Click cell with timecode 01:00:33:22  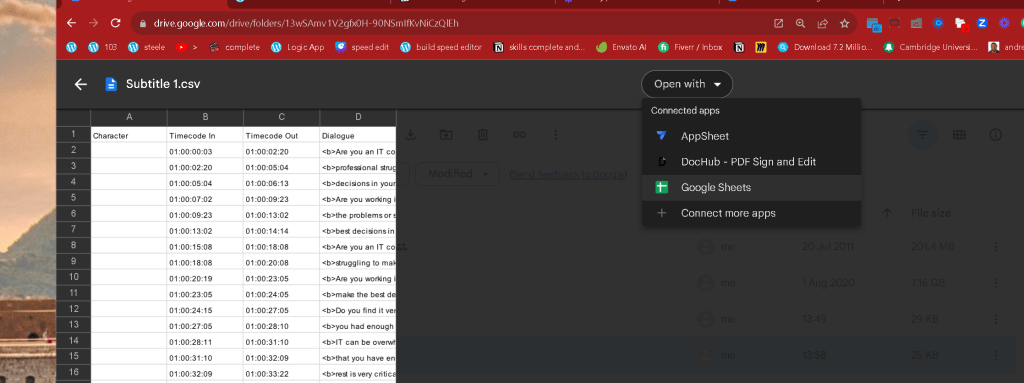click(x=281, y=373)
